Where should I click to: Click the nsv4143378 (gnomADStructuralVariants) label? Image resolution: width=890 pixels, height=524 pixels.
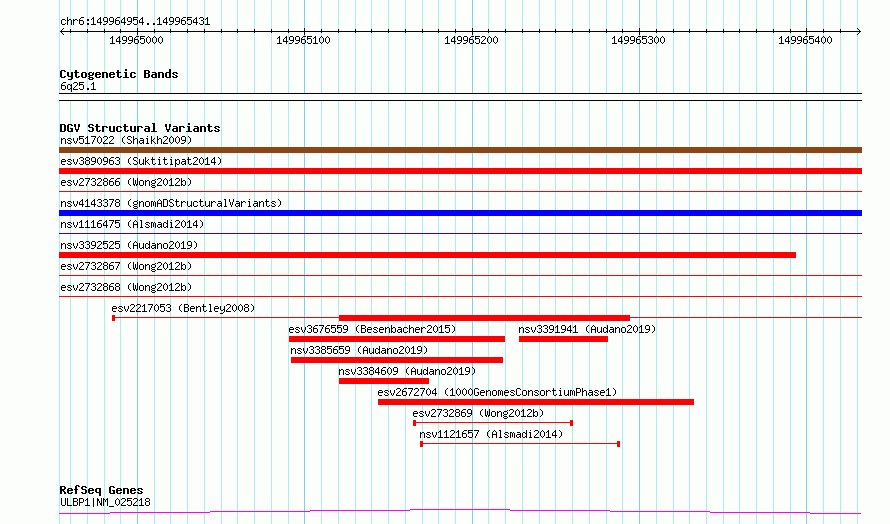(x=171, y=203)
